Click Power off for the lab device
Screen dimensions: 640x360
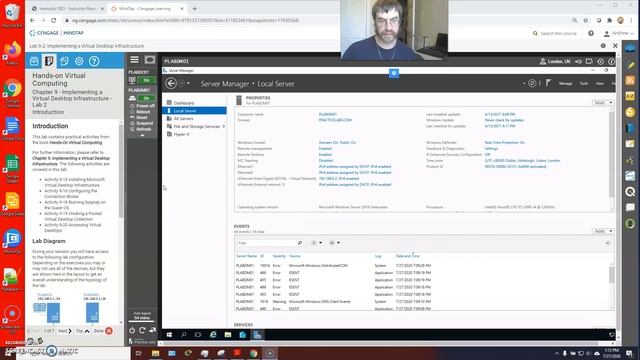[142, 106]
